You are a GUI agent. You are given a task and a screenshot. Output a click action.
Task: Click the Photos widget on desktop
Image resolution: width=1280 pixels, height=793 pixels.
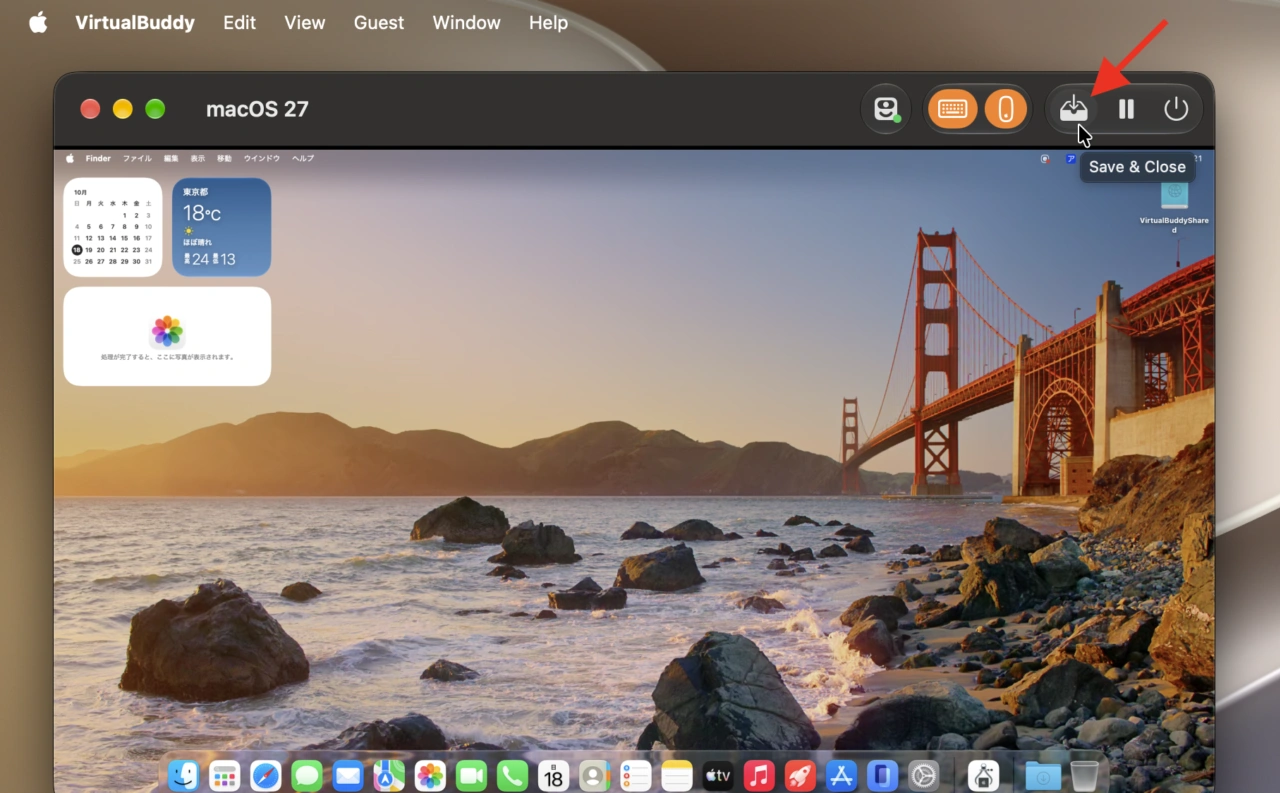click(x=167, y=336)
